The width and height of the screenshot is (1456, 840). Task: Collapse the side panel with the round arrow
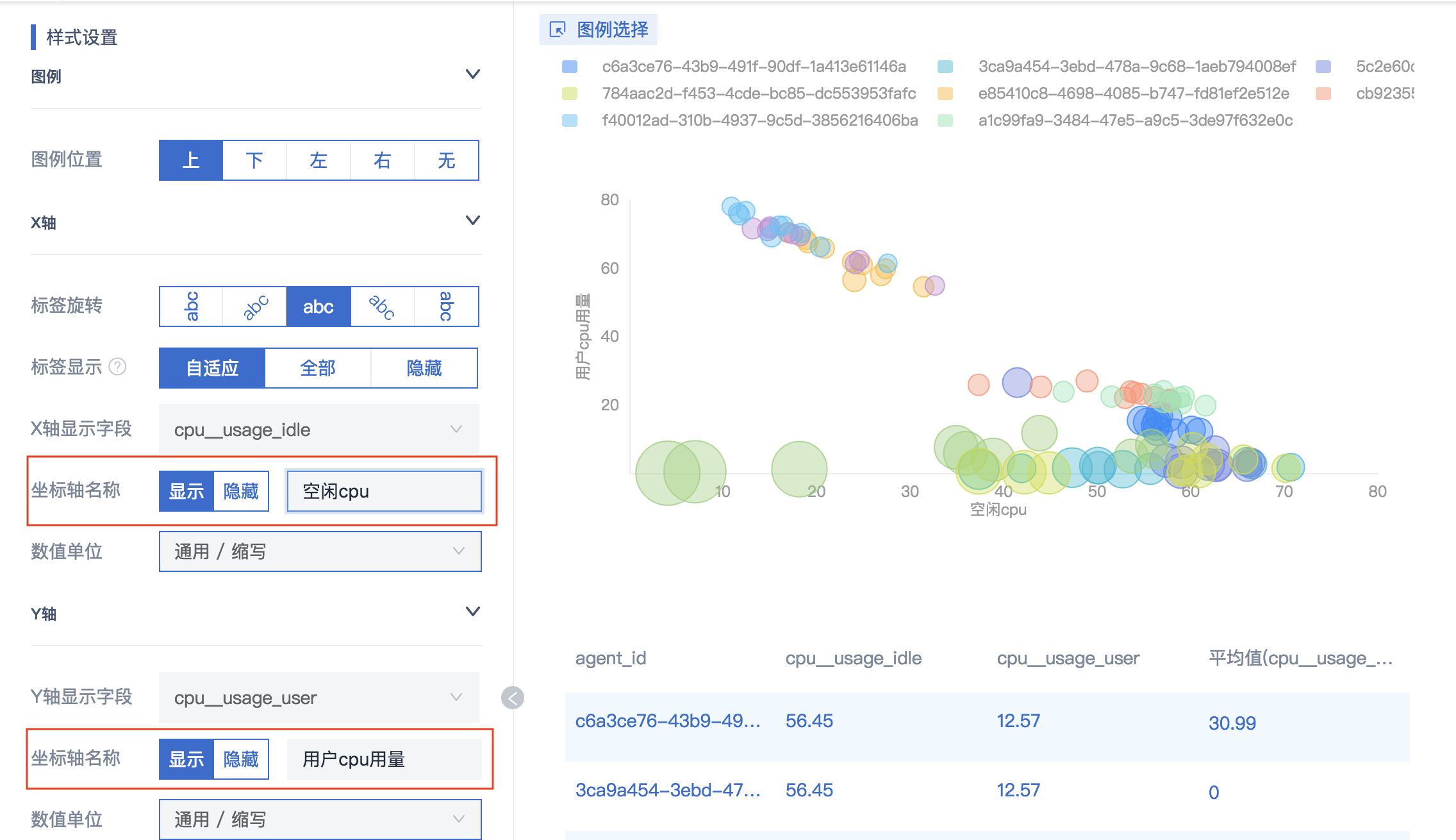tap(513, 697)
